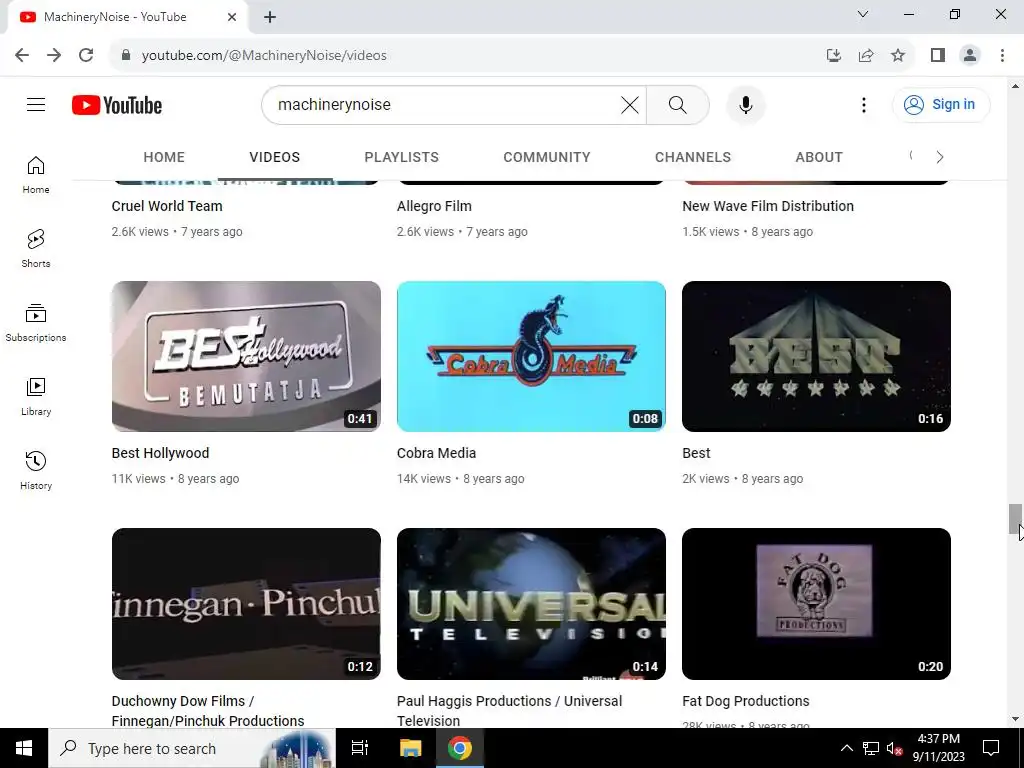The width and height of the screenshot is (1024, 768).
Task: Click the taskbar search box
Action: coord(192,748)
